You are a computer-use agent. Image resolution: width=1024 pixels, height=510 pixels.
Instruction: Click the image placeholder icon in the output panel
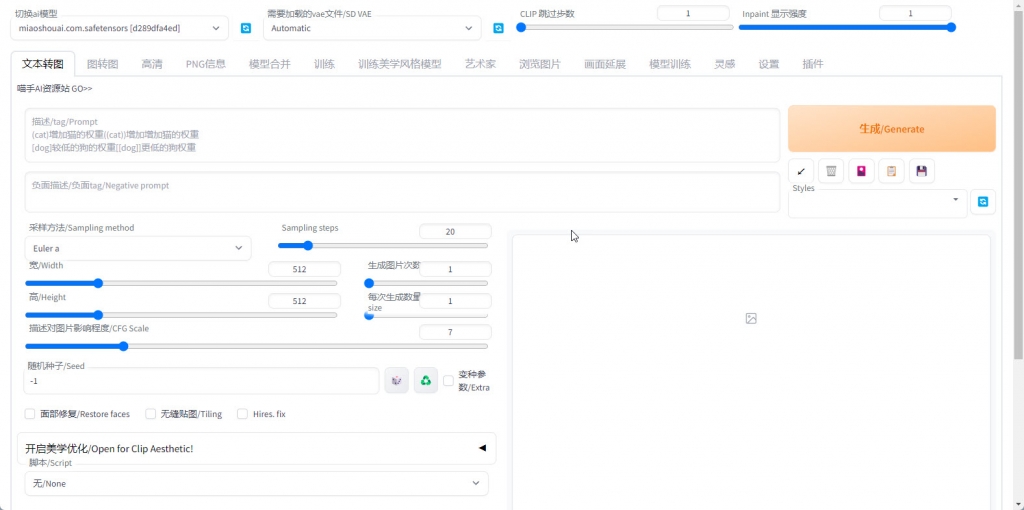coord(751,319)
